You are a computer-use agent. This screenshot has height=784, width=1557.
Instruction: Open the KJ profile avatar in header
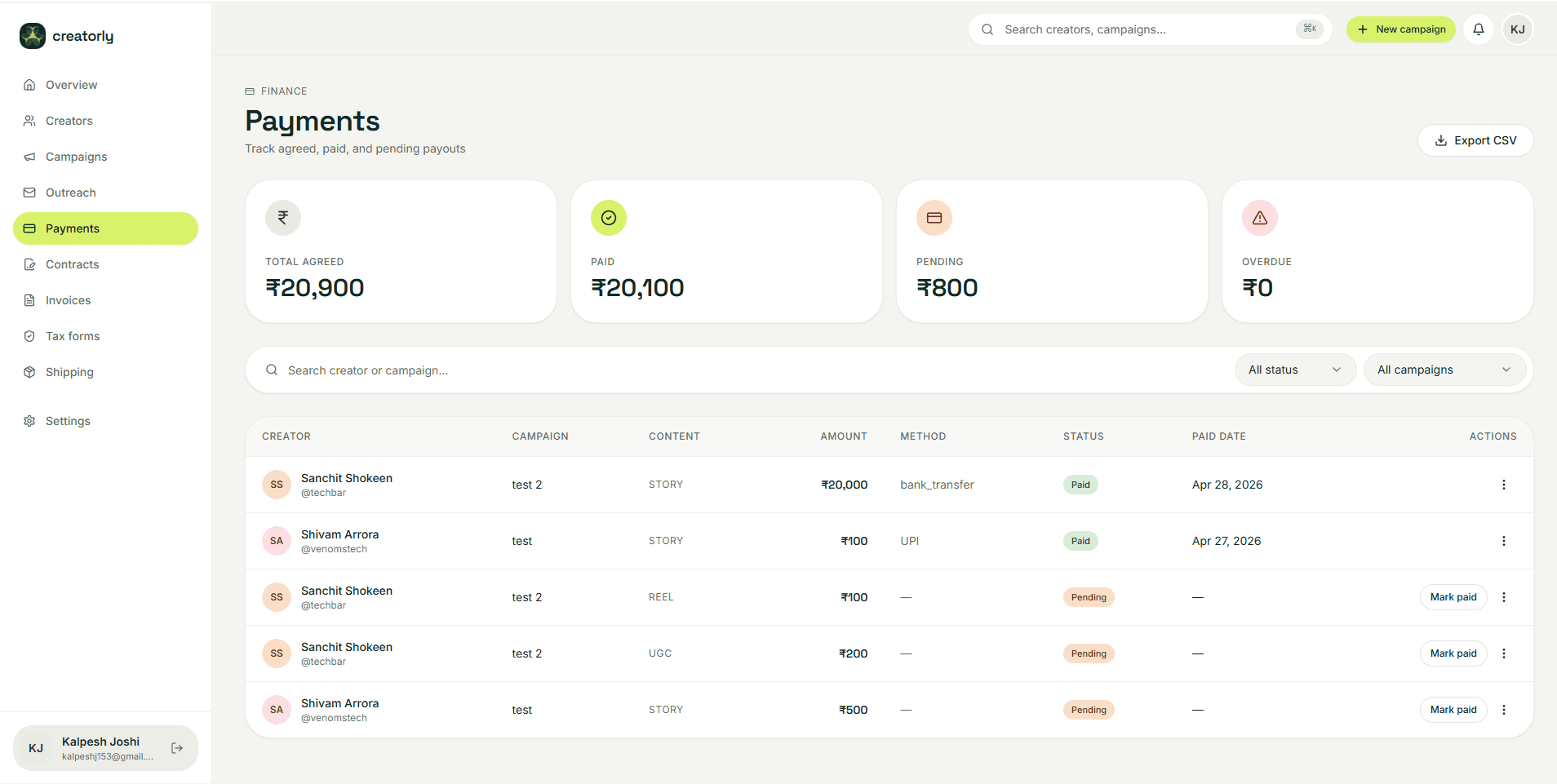click(x=1518, y=29)
